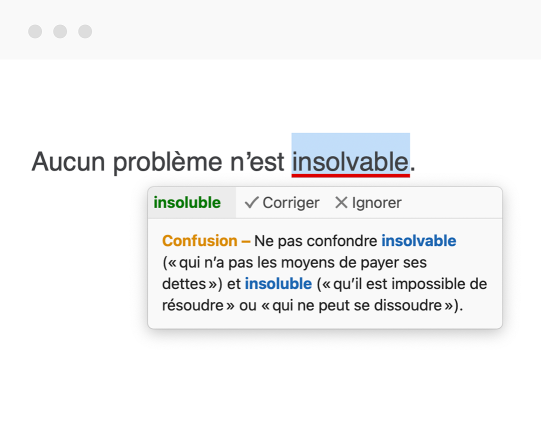Image resolution: width=541 pixels, height=433 pixels.
Task: Click the red underline beneath insolvable
Action: click(351, 176)
